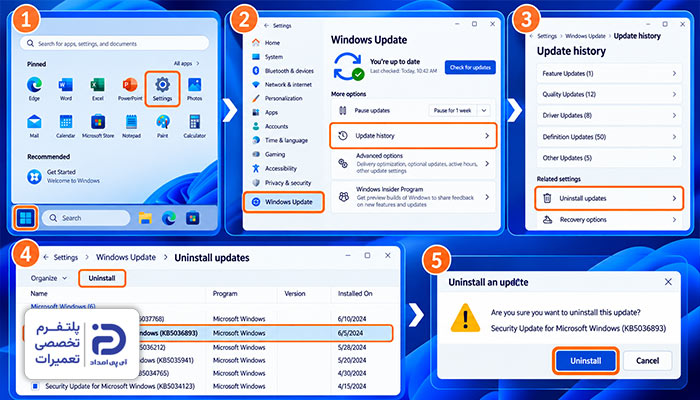Click the Windows Start button on taskbar
This screenshot has width=700, height=400.
pos(25,218)
